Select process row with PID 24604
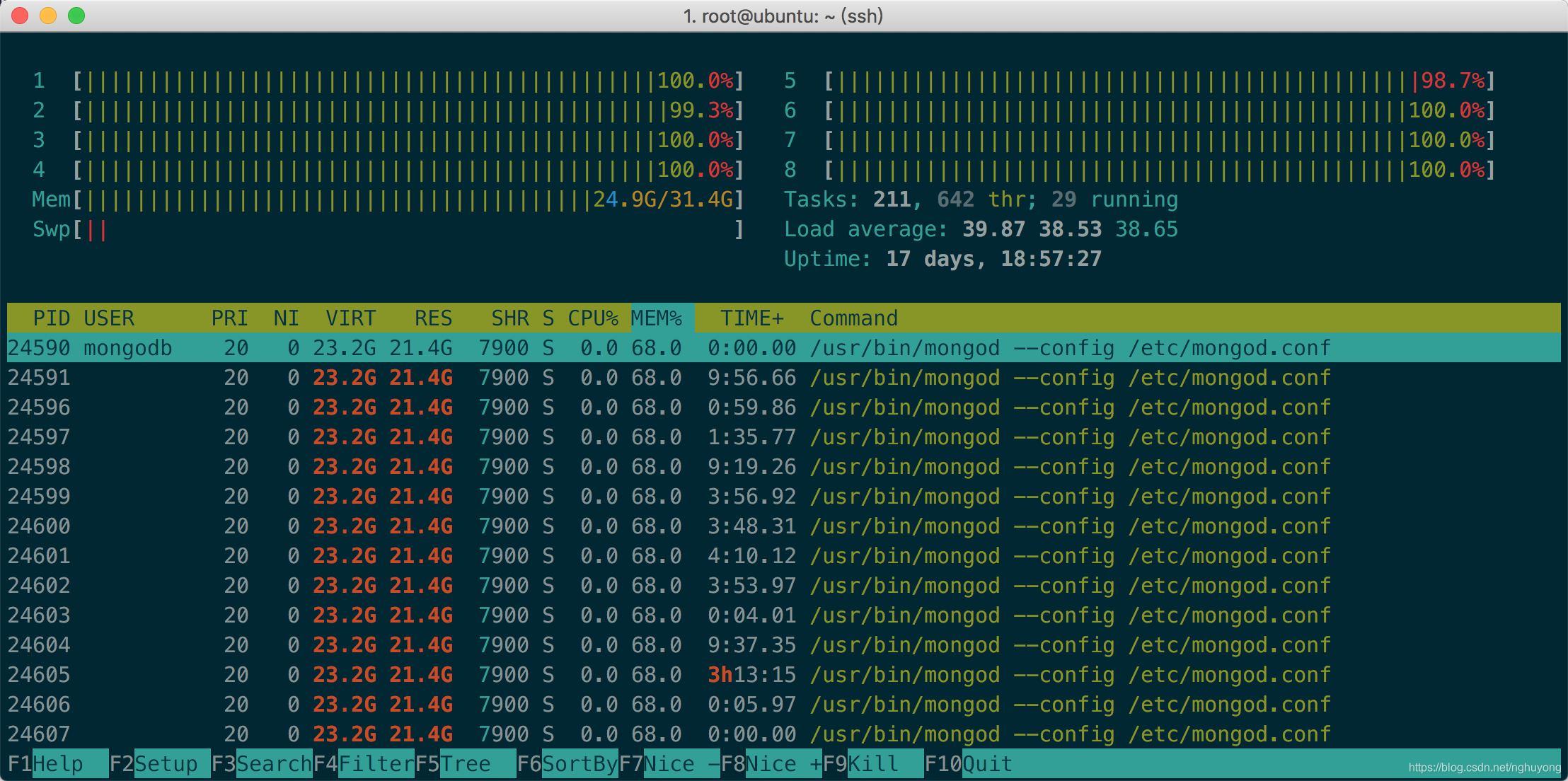Viewport: 1568px width, 781px height. coord(784,645)
